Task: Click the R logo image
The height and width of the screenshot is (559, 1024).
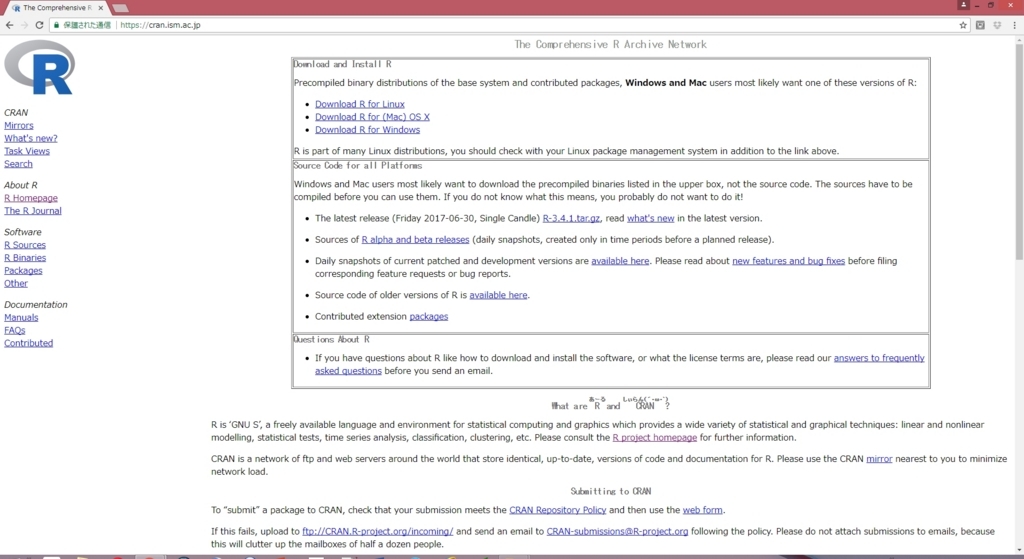Action: pyautogui.click(x=39, y=67)
